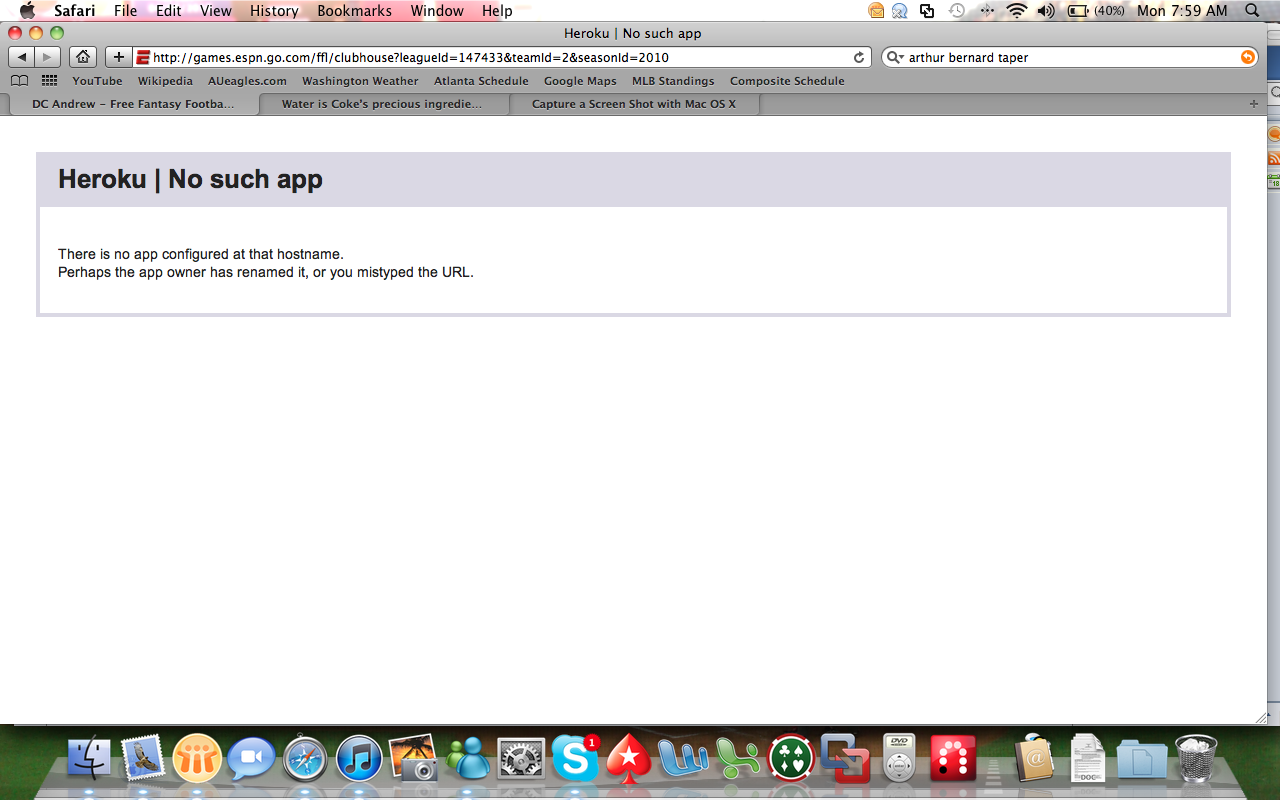Screen dimensions: 1280x800
Task: Go forward with the Safari forward arrow
Action: [47, 57]
